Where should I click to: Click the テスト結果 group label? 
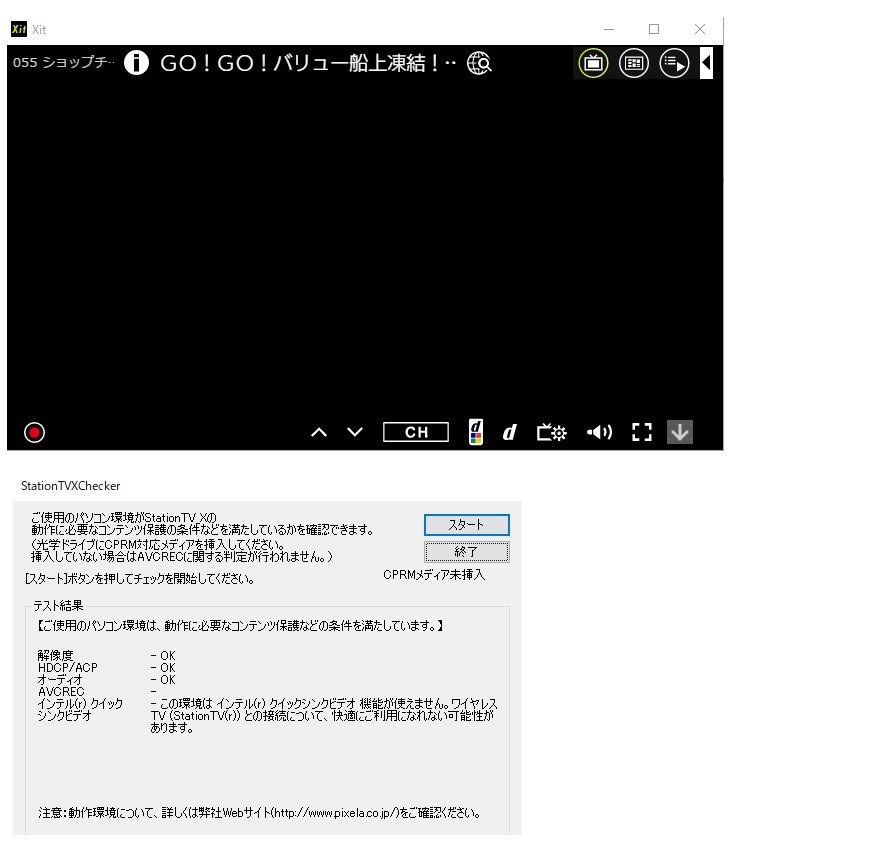58,606
